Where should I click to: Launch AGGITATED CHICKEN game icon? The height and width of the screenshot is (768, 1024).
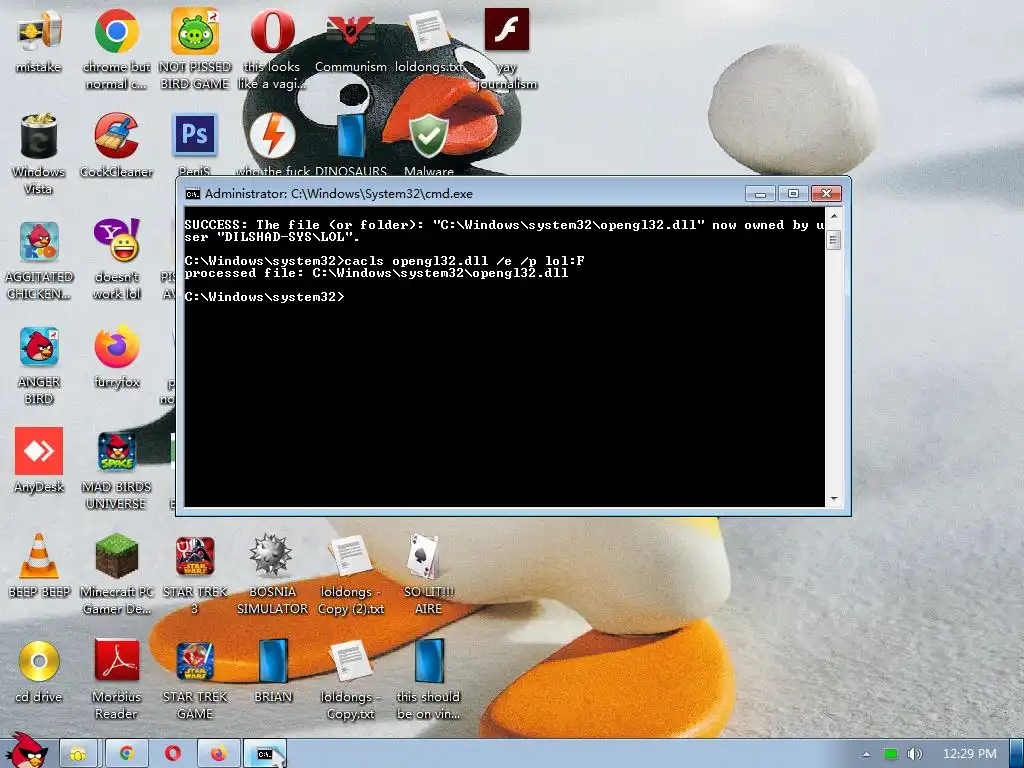click(39, 242)
